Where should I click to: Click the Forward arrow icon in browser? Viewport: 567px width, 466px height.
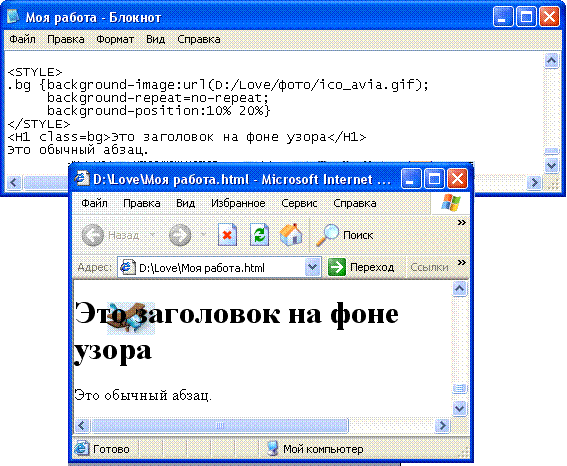point(180,235)
